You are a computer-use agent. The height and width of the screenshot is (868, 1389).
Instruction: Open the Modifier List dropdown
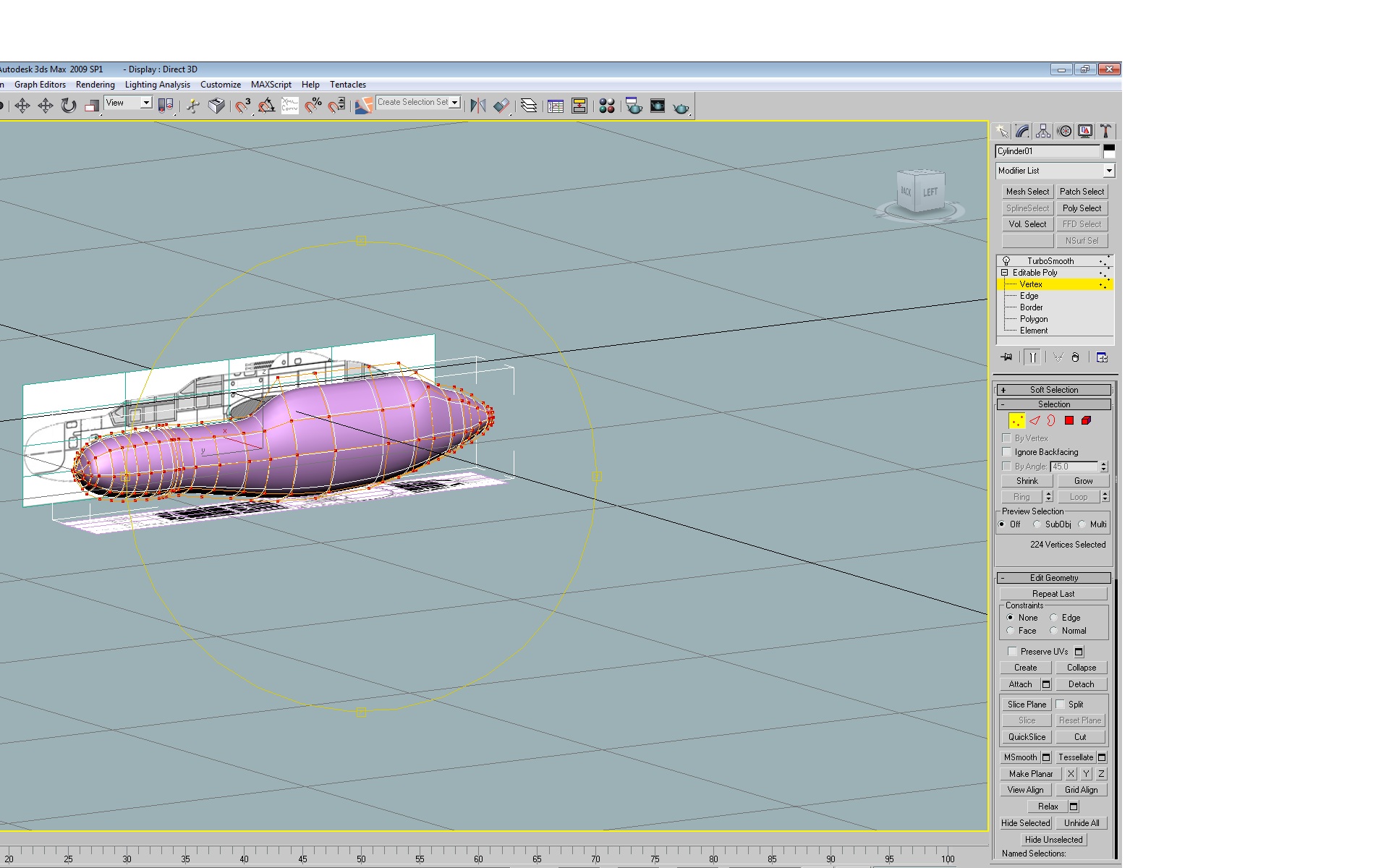pyautogui.click(x=1055, y=171)
